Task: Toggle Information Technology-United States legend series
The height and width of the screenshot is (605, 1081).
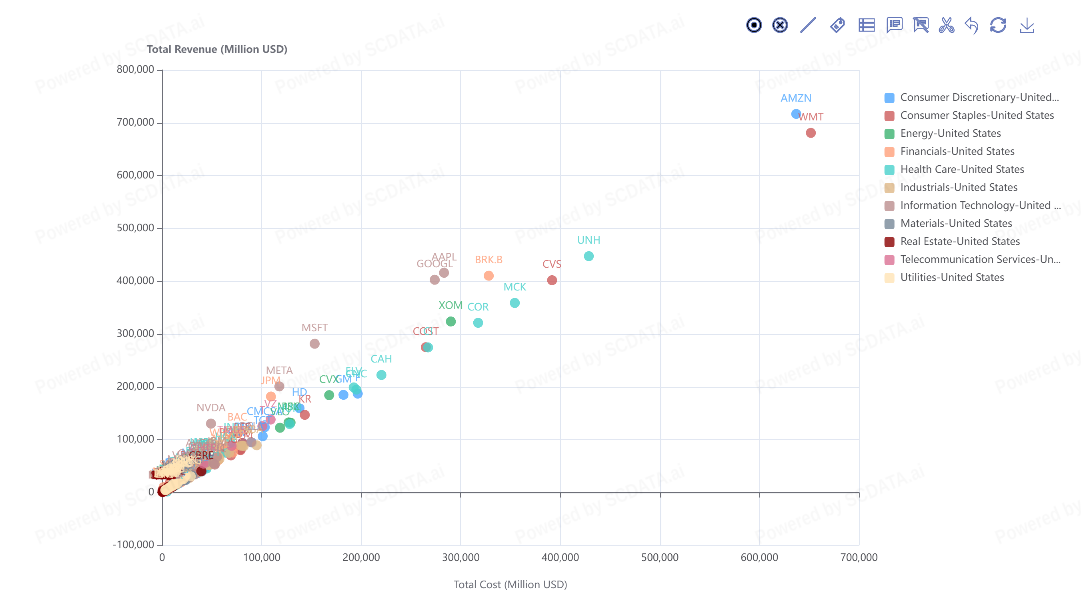Action: click(x=973, y=205)
